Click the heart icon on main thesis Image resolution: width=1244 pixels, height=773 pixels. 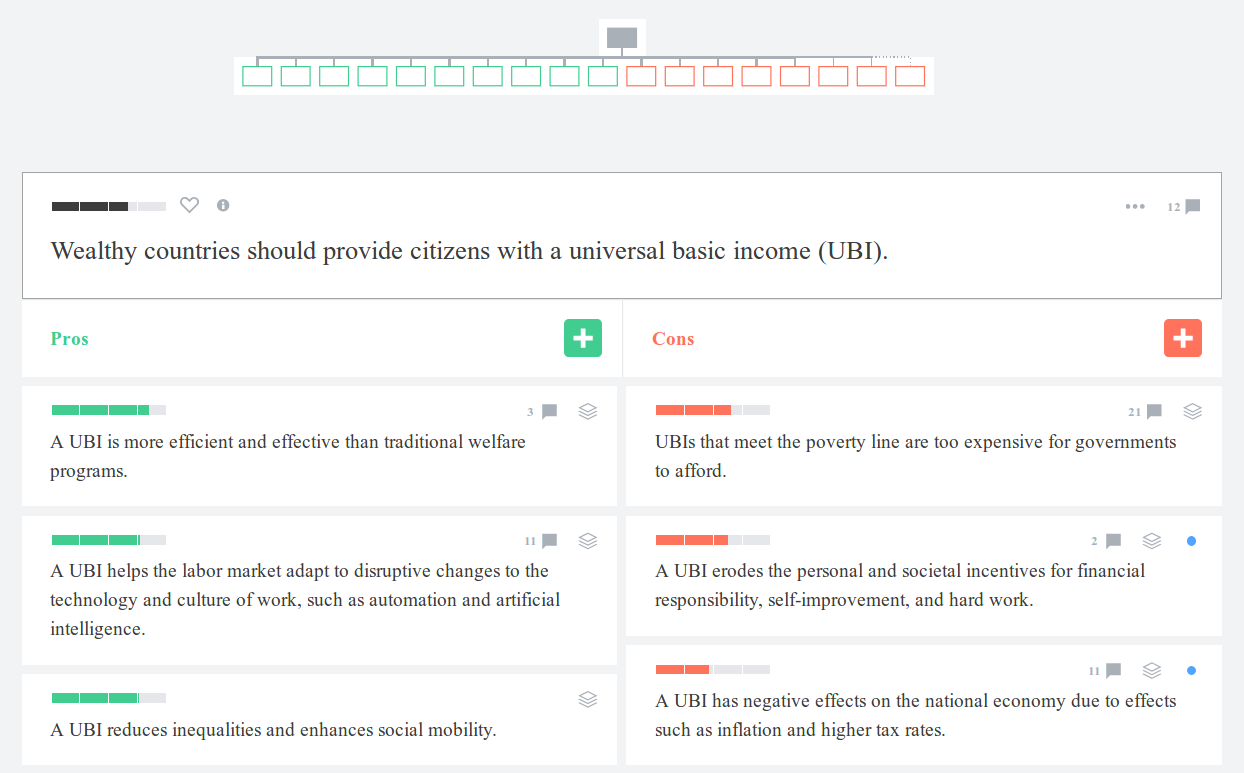pos(189,205)
